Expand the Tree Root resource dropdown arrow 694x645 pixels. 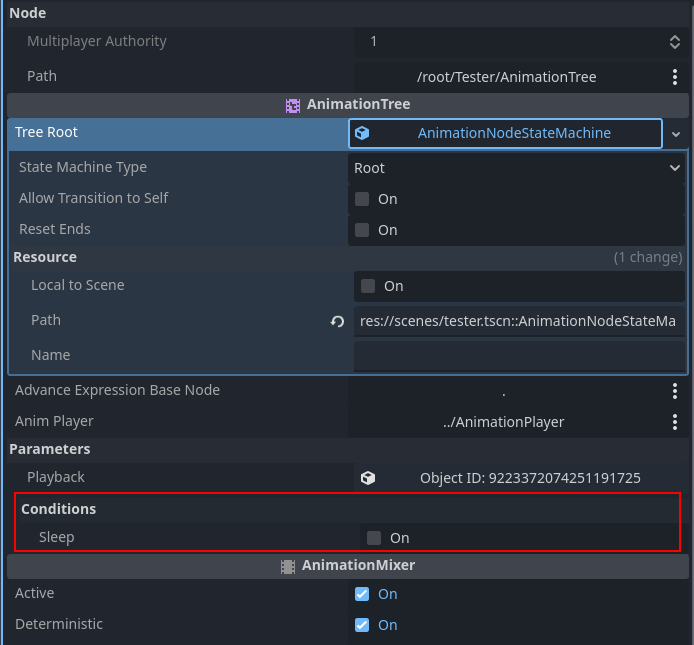point(676,134)
